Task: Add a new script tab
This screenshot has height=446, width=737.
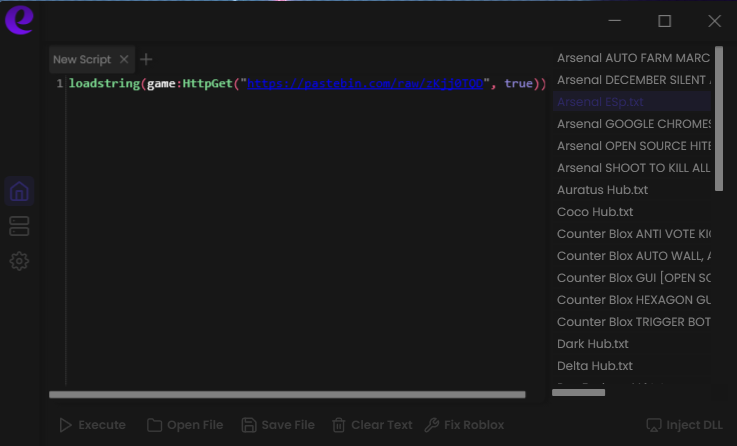Action: pyautogui.click(x=146, y=59)
